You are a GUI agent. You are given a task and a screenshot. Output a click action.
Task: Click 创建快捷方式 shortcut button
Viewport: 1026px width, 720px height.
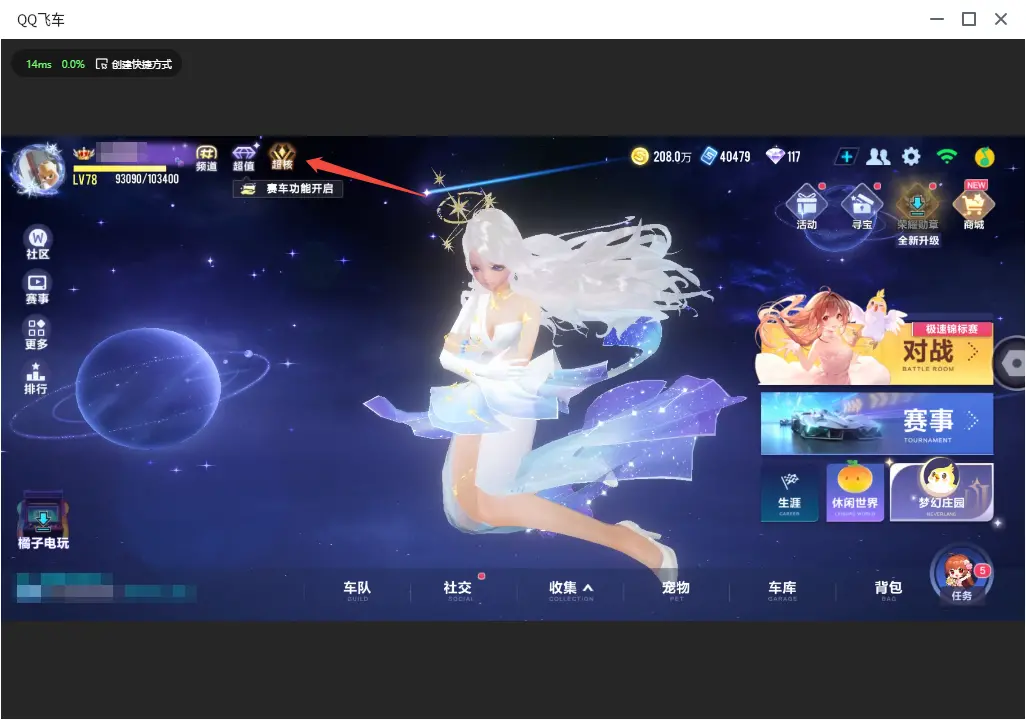(x=133, y=64)
